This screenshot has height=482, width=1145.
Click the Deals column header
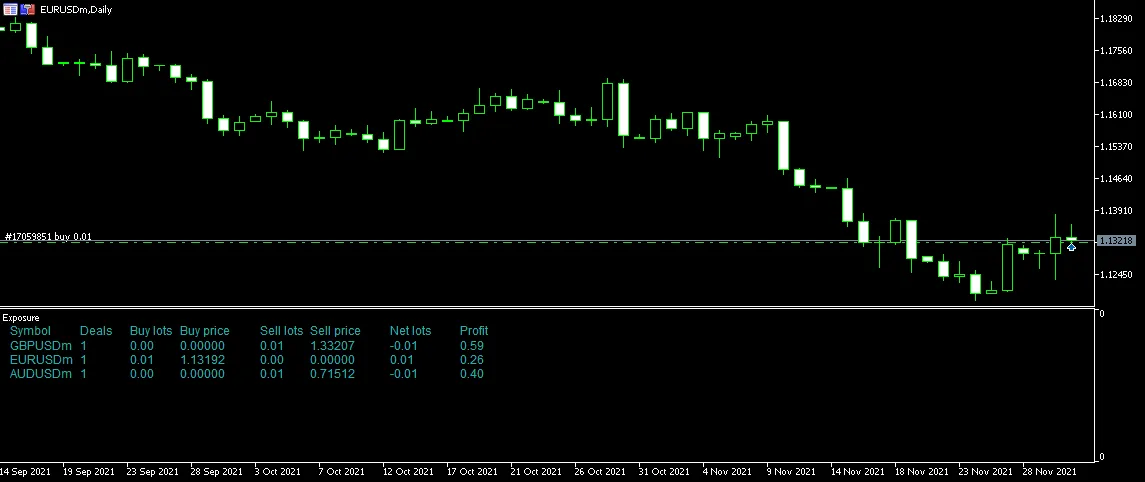point(96,331)
